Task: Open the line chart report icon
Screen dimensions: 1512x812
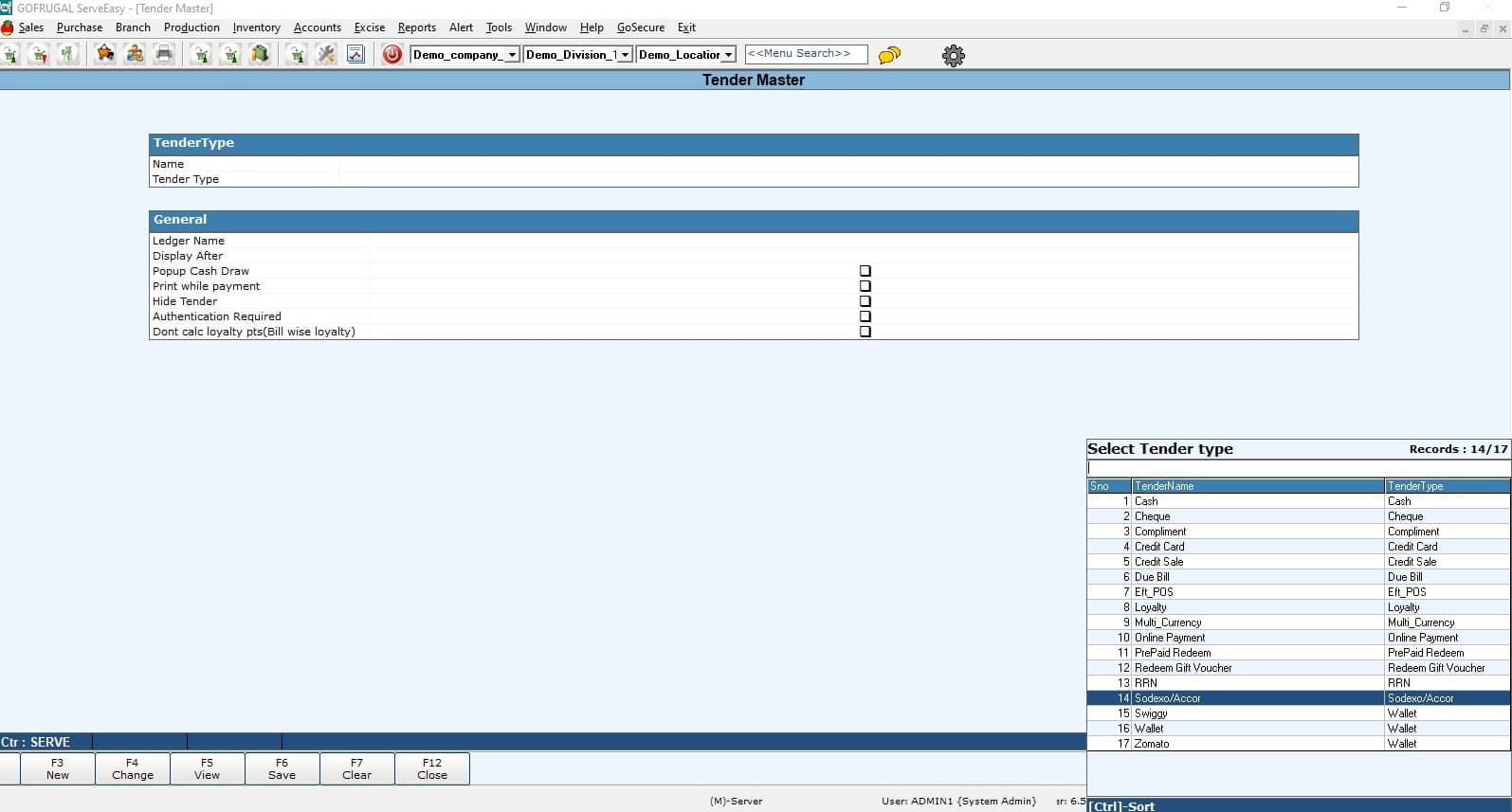Action: point(355,55)
